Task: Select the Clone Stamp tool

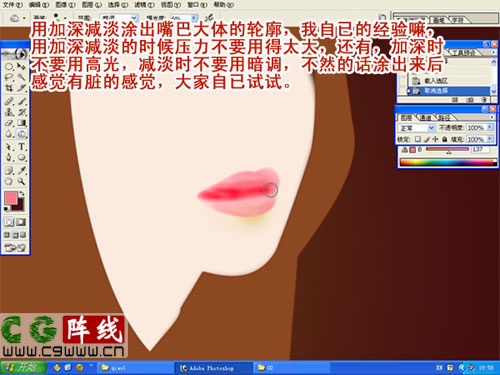Action: [x=9, y=112]
